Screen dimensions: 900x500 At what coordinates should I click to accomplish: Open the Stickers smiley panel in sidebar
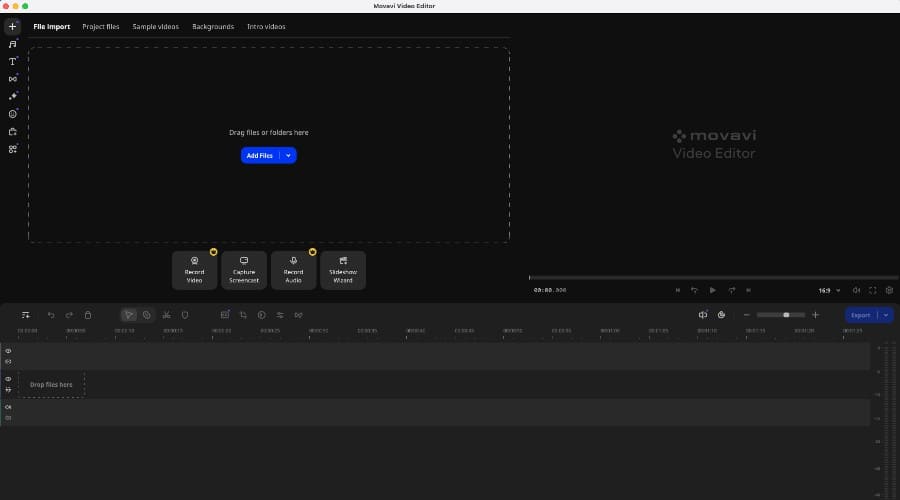[12, 114]
